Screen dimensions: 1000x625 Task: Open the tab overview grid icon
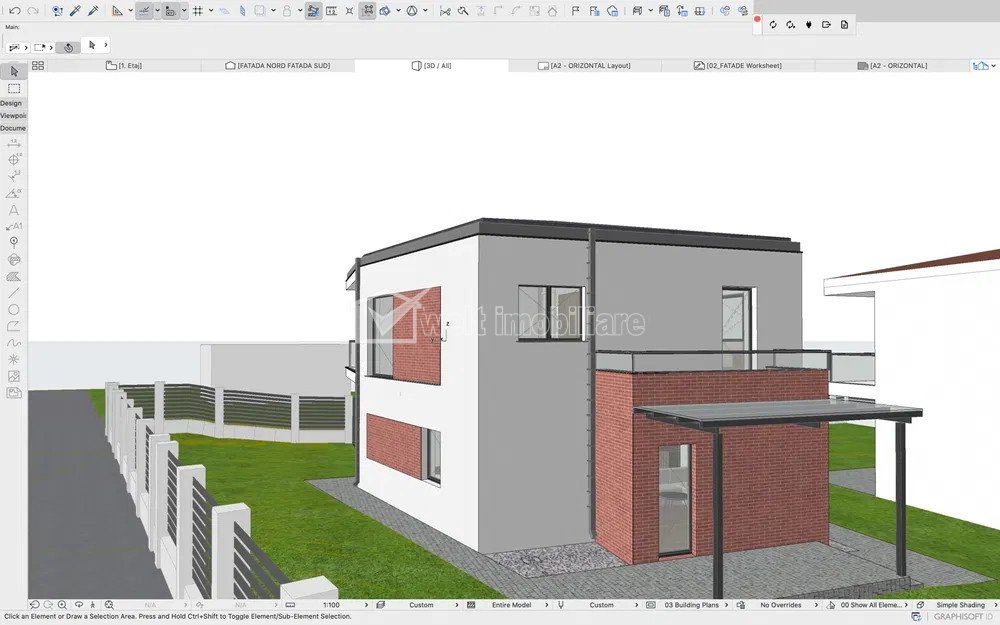(38, 66)
